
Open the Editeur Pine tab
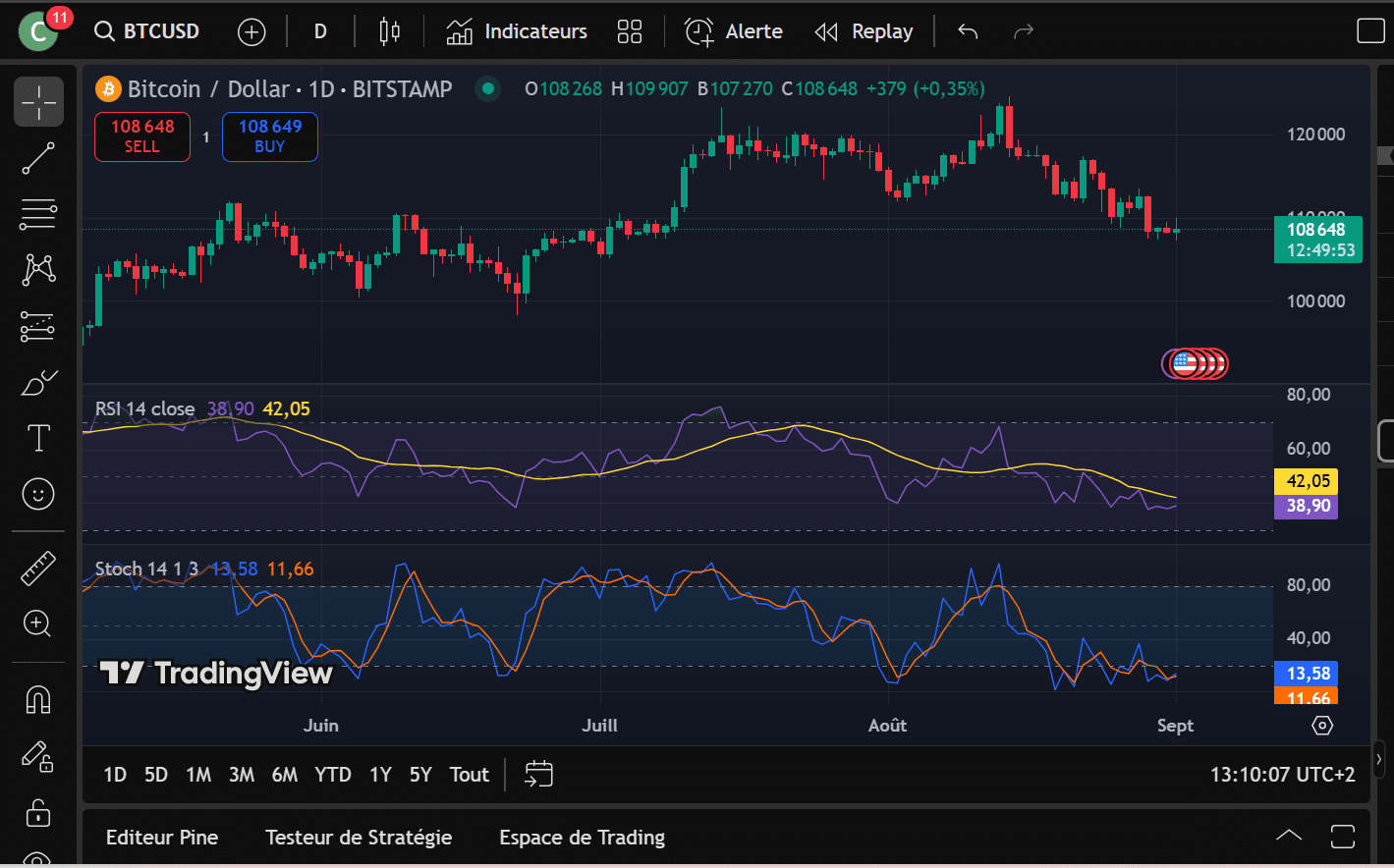[x=162, y=838]
